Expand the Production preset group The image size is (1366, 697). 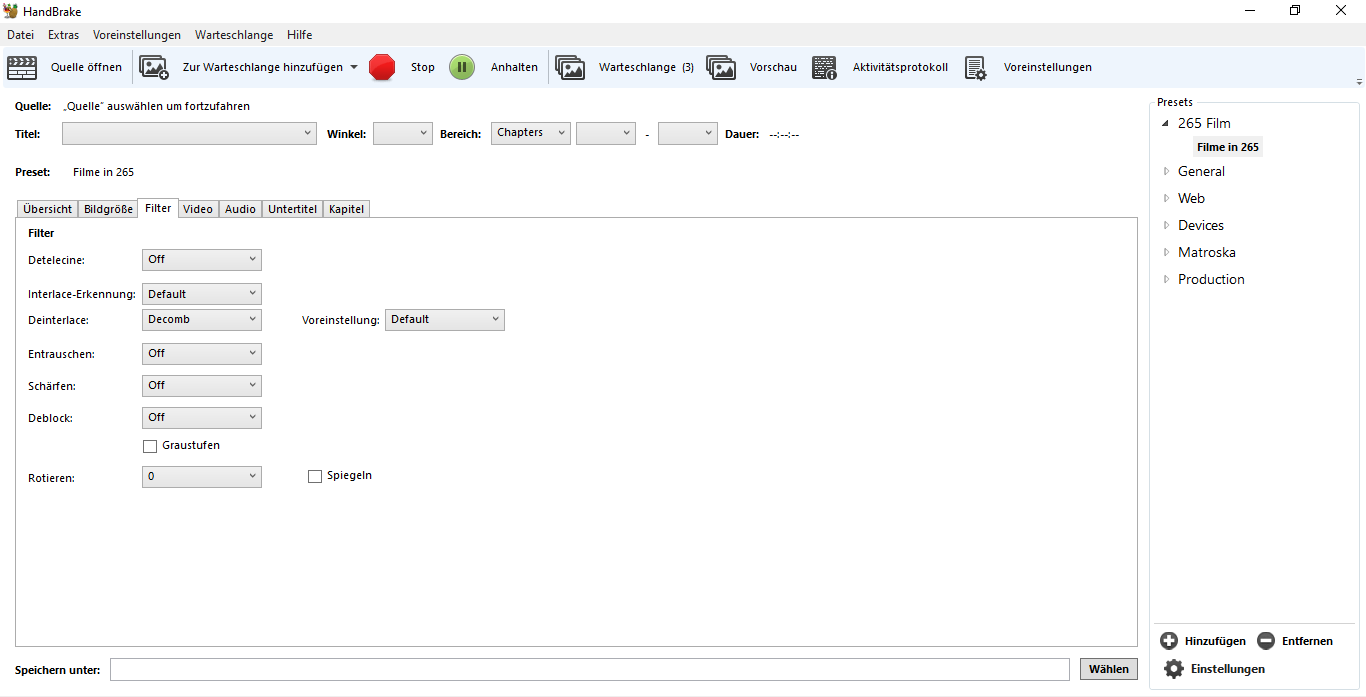[1166, 279]
